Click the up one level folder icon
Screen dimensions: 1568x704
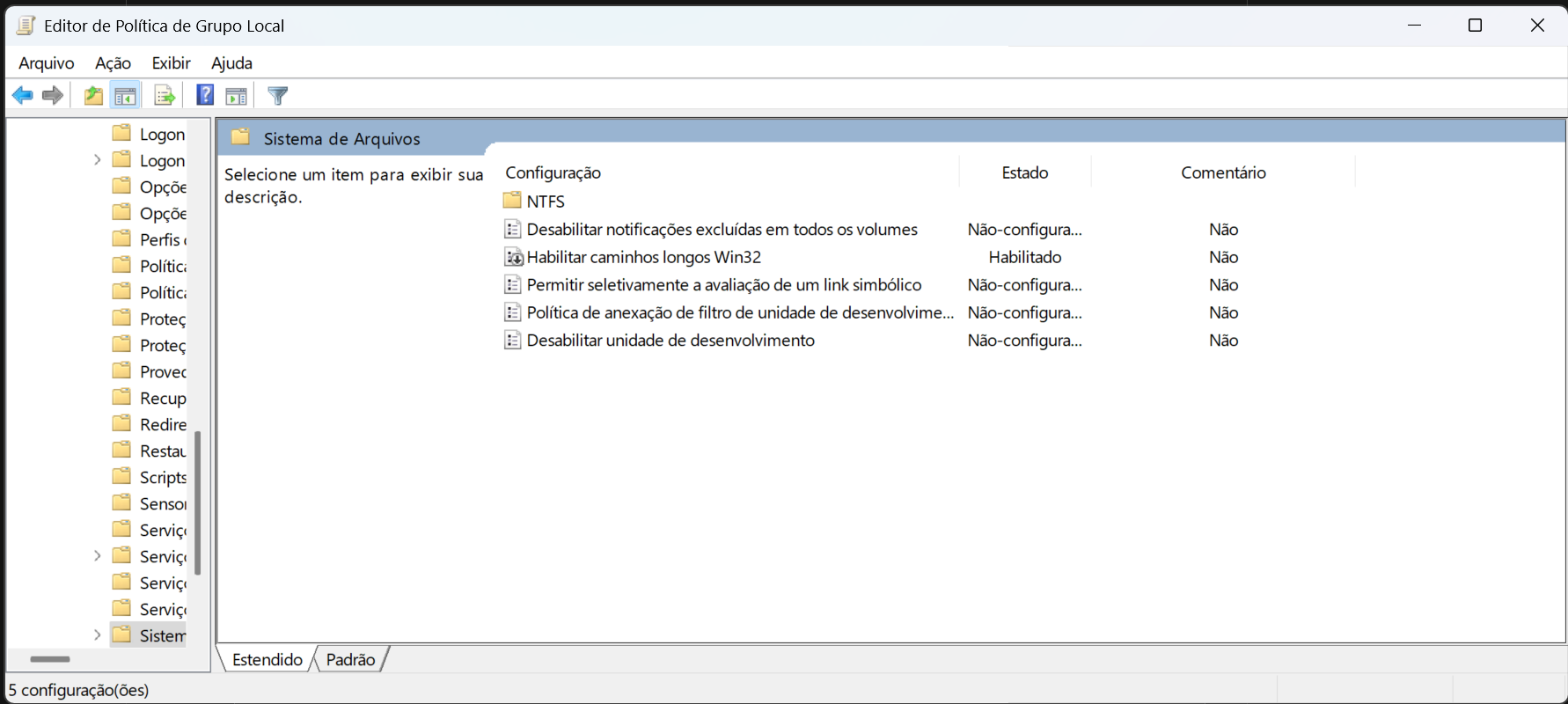pos(93,95)
